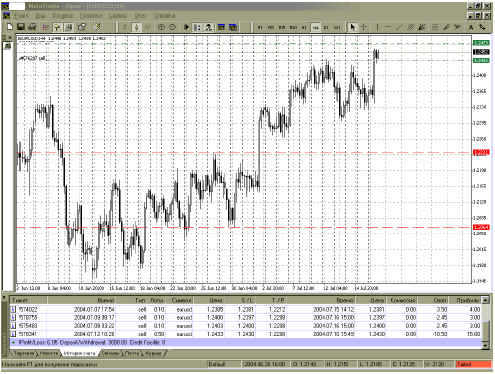Select the Zoom In magnifier icon
This screenshot has width=495, height=374.
[x=161, y=27]
